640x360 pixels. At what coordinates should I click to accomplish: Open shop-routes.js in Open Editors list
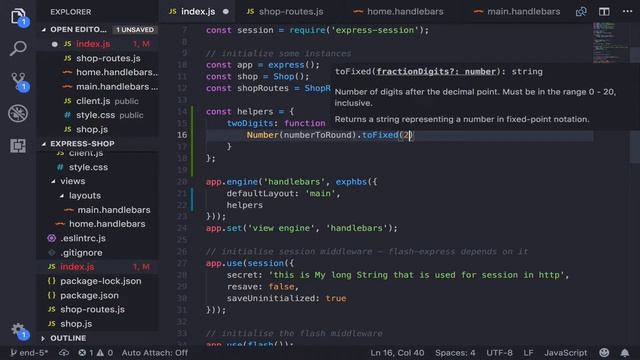click(x=98, y=58)
